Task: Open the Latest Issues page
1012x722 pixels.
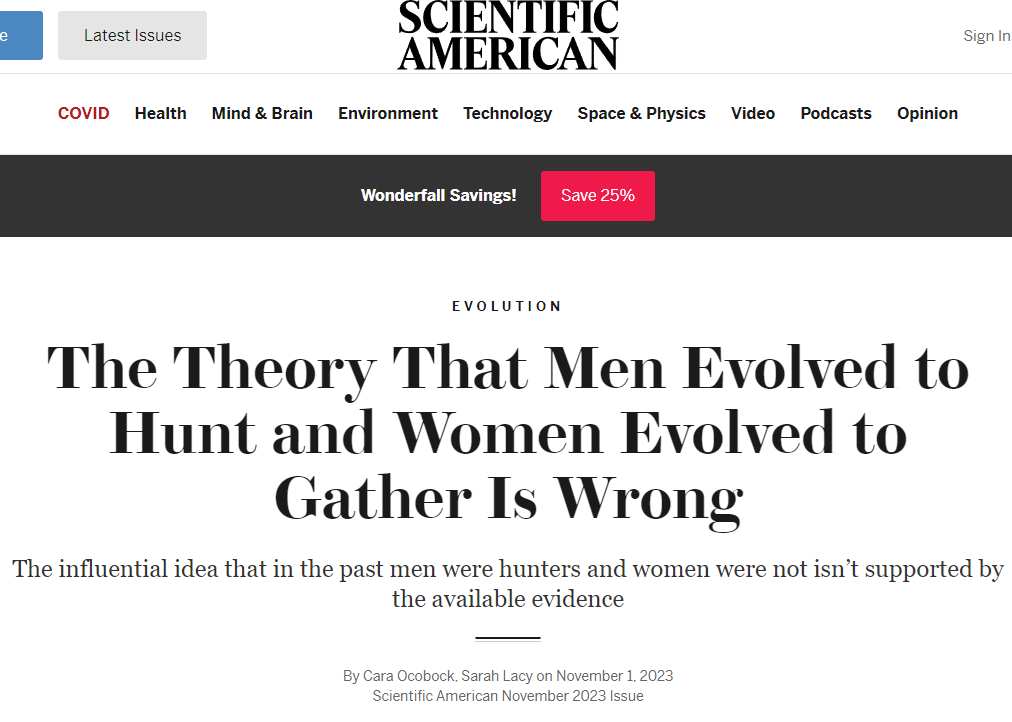Action: [132, 36]
